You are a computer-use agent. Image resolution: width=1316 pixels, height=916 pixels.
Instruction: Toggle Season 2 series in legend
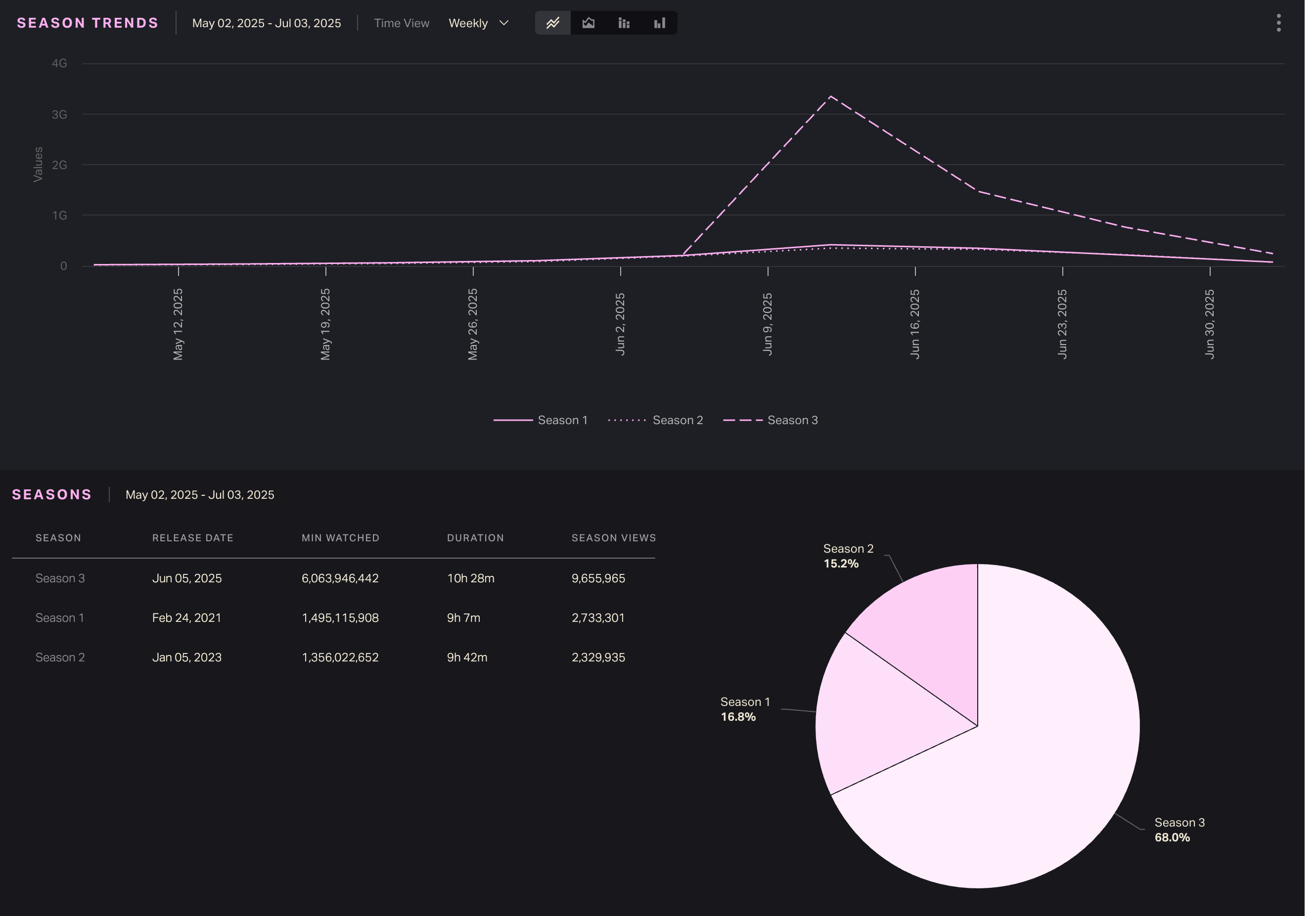(677, 421)
